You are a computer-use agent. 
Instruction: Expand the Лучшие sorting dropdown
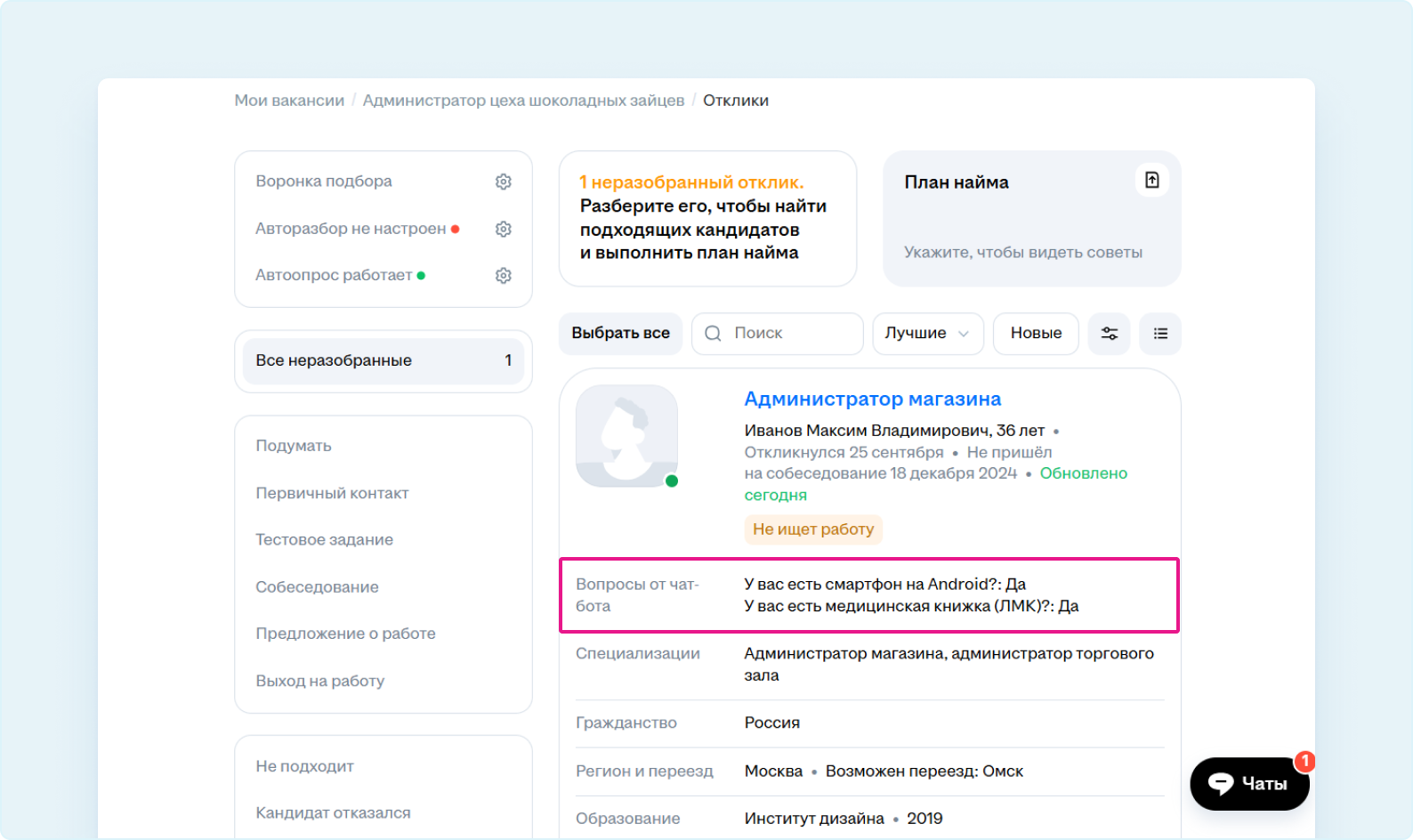tap(927, 334)
